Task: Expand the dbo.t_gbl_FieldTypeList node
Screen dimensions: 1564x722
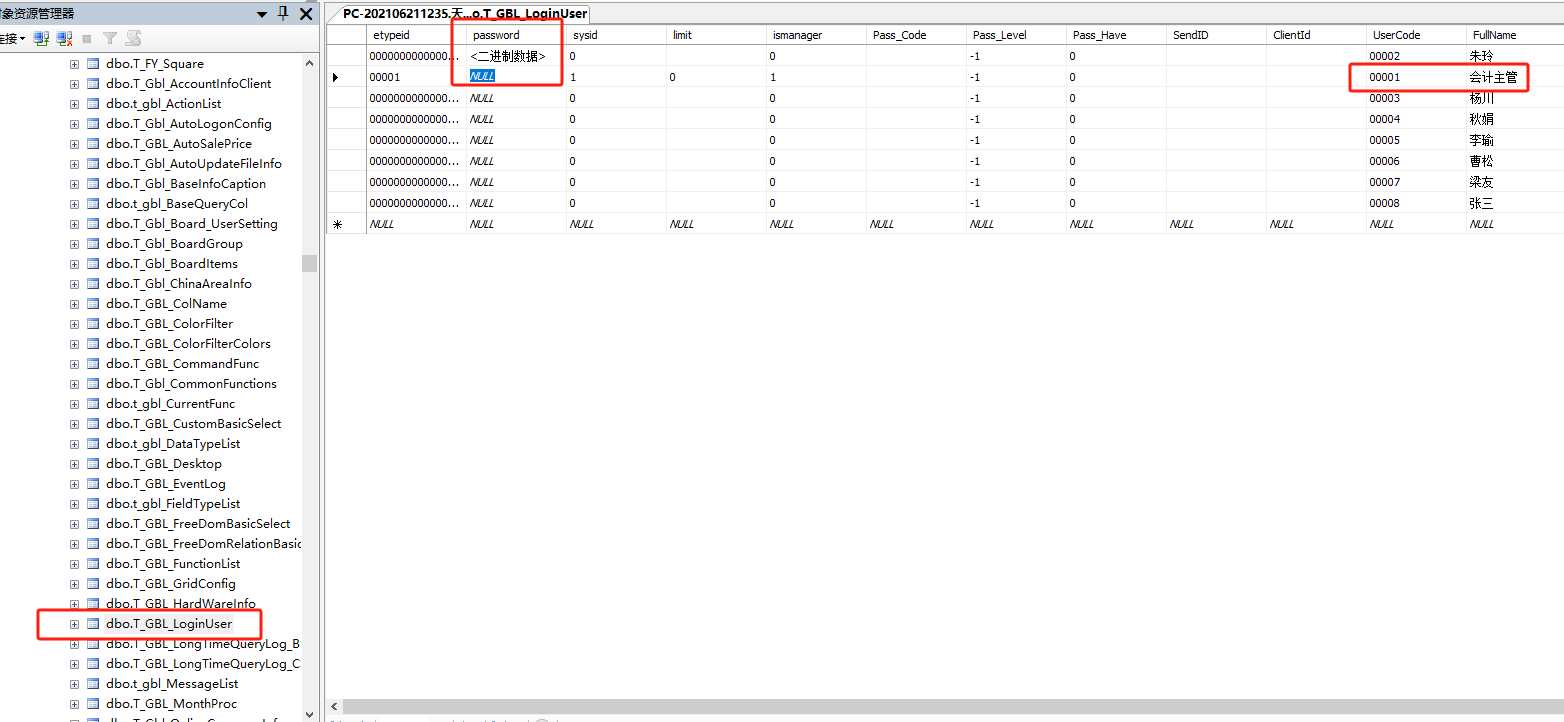Action: [74, 504]
